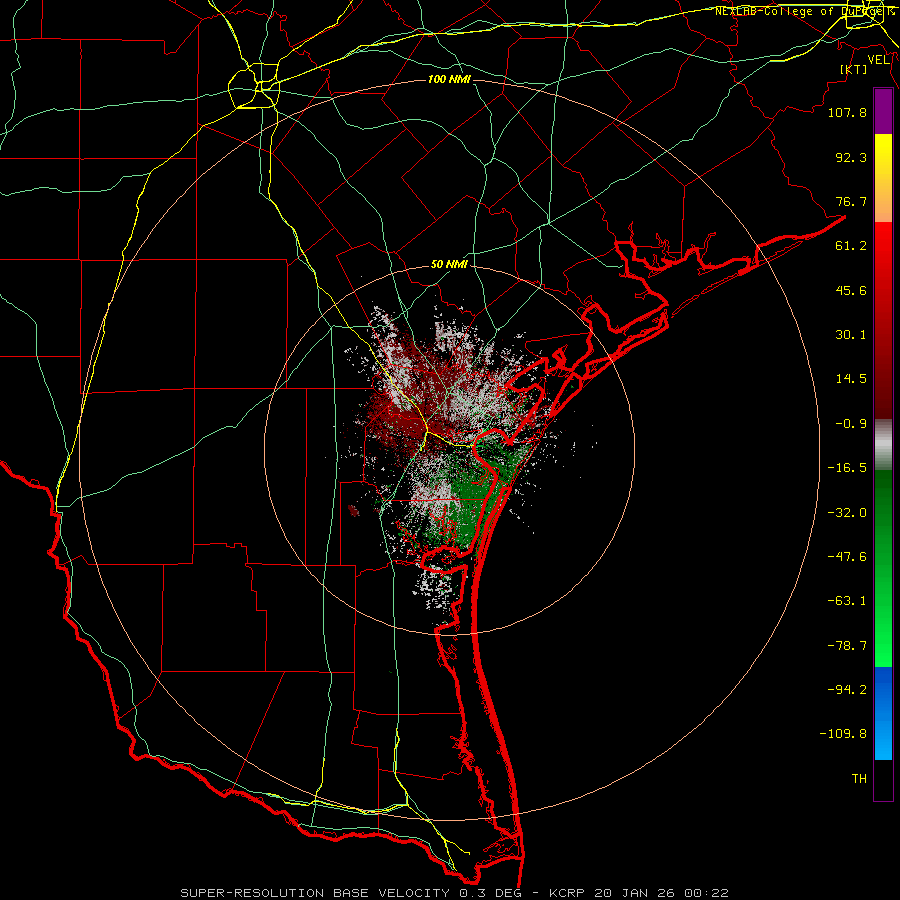Click the -109.8 velocity scale value
Screen dimensions: 900x900
(x=843, y=734)
